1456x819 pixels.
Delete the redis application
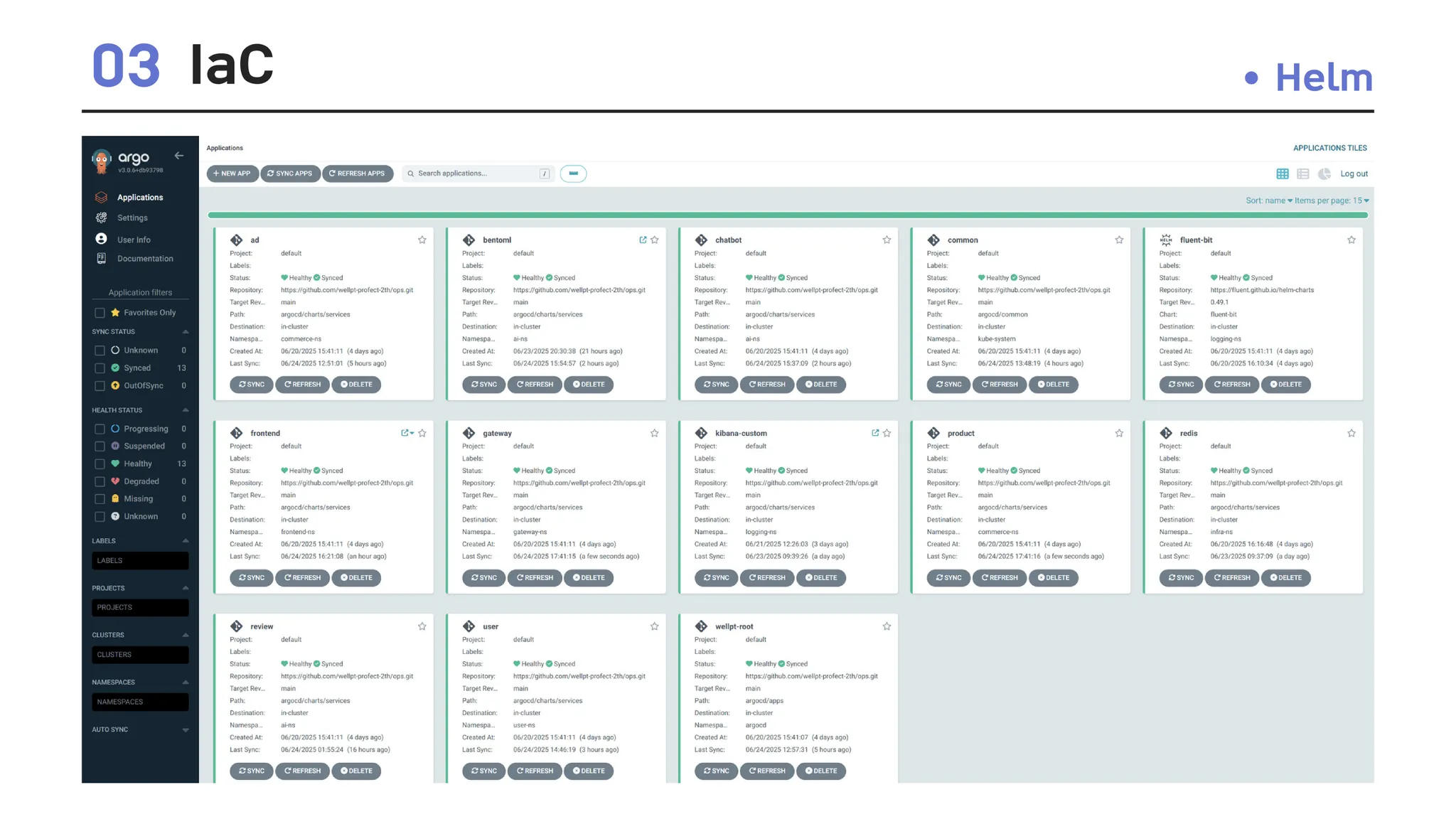pyautogui.click(x=1285, y=578)
